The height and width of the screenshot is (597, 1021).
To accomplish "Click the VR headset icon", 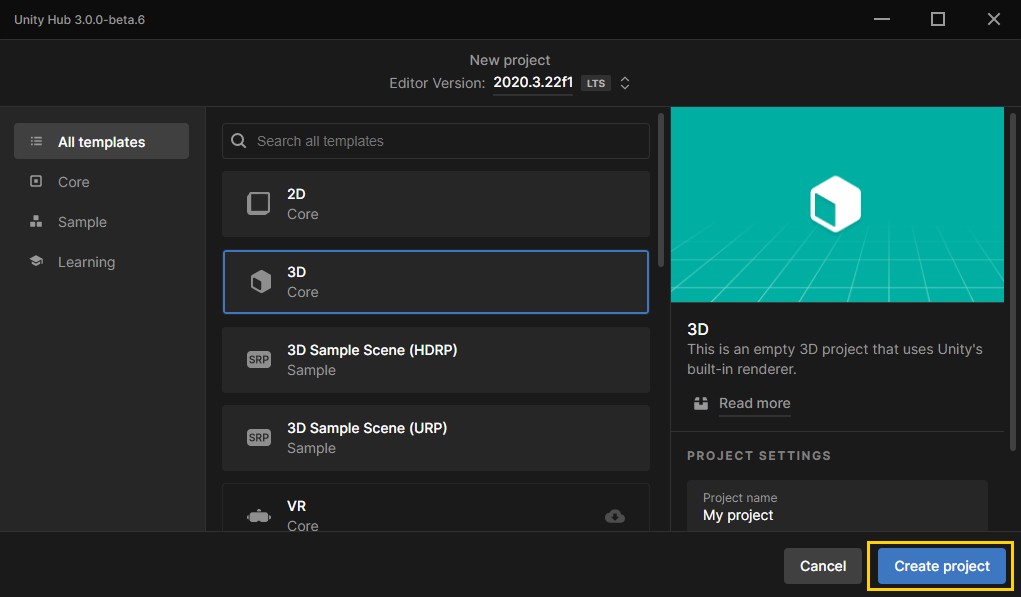I will tap(259, 516).
